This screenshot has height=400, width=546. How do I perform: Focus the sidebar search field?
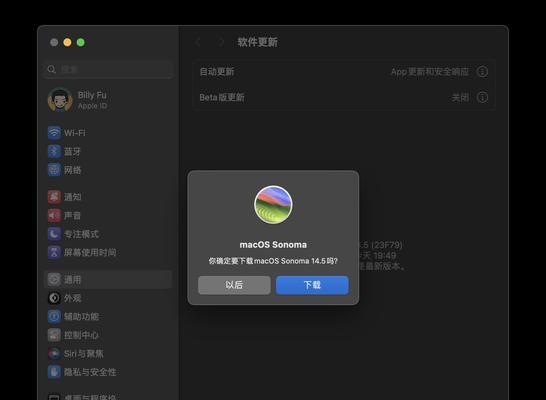point(109,69)
